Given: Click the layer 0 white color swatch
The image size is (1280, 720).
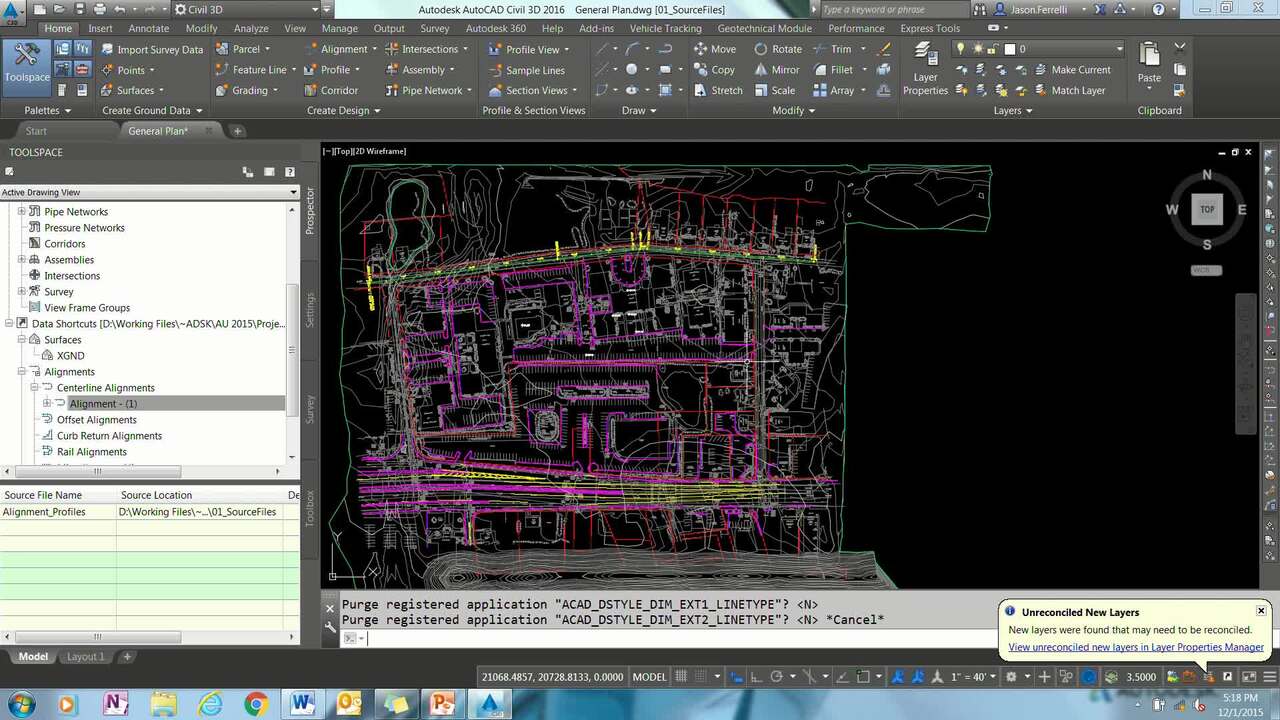Looking at the screenshot, I should pyautogui.click(x=1010, y=49).
